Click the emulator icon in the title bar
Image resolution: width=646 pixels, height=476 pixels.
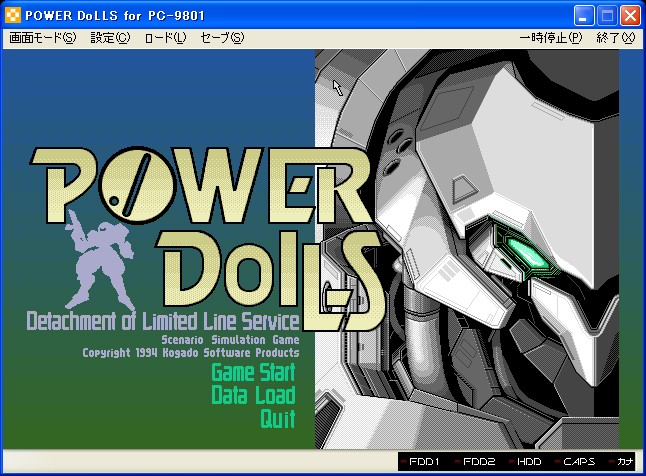tap(13, 15)
